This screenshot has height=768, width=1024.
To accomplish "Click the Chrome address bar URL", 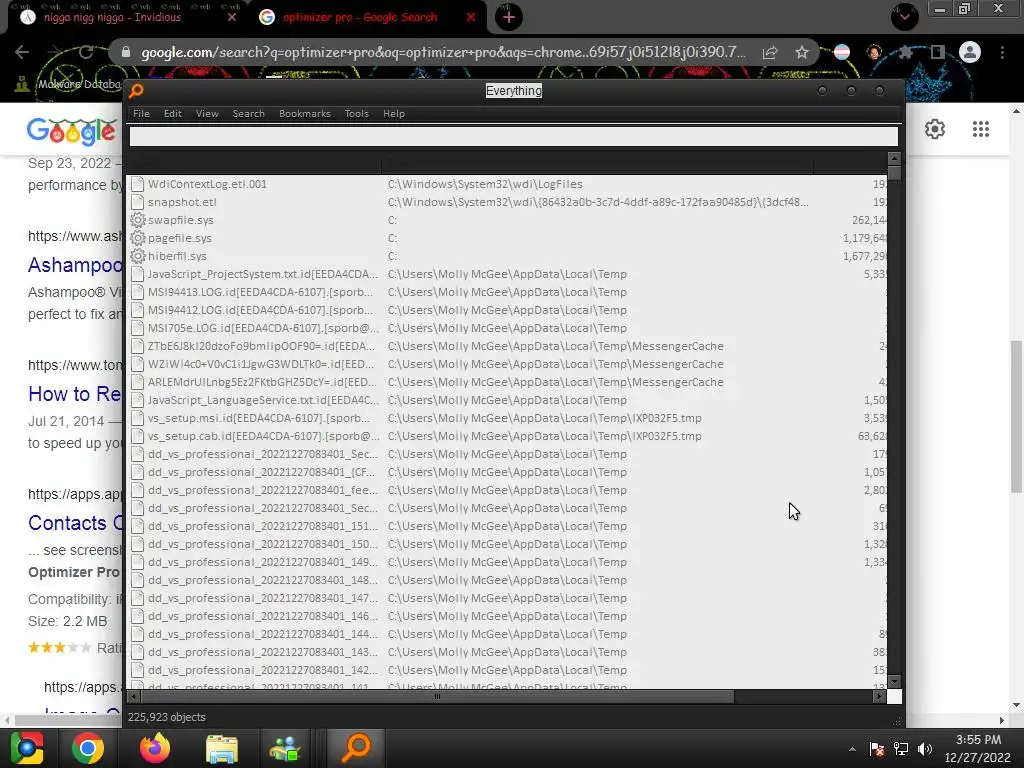I will tap(443, 52).
